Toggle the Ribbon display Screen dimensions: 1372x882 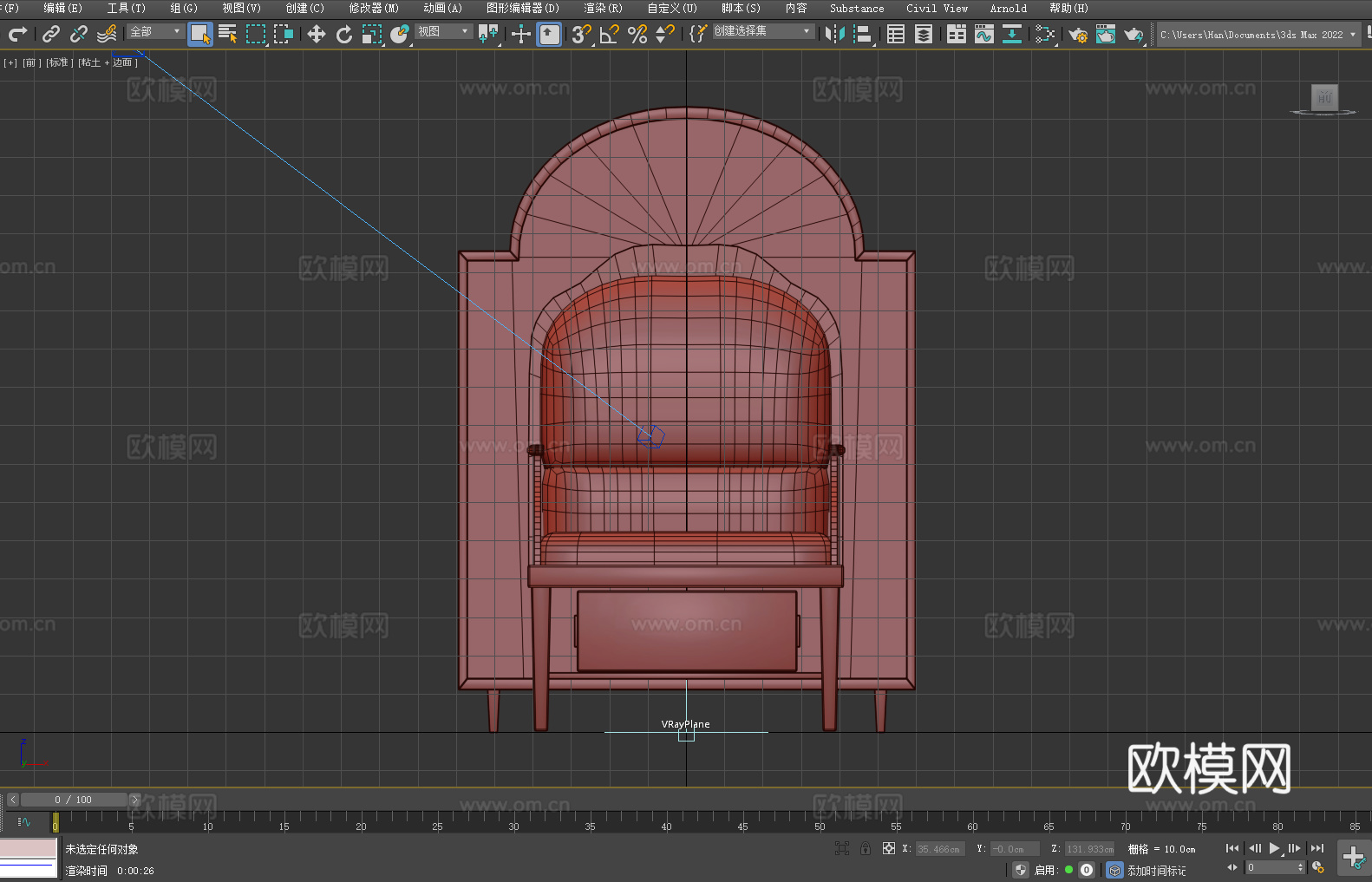click(957, 34)
